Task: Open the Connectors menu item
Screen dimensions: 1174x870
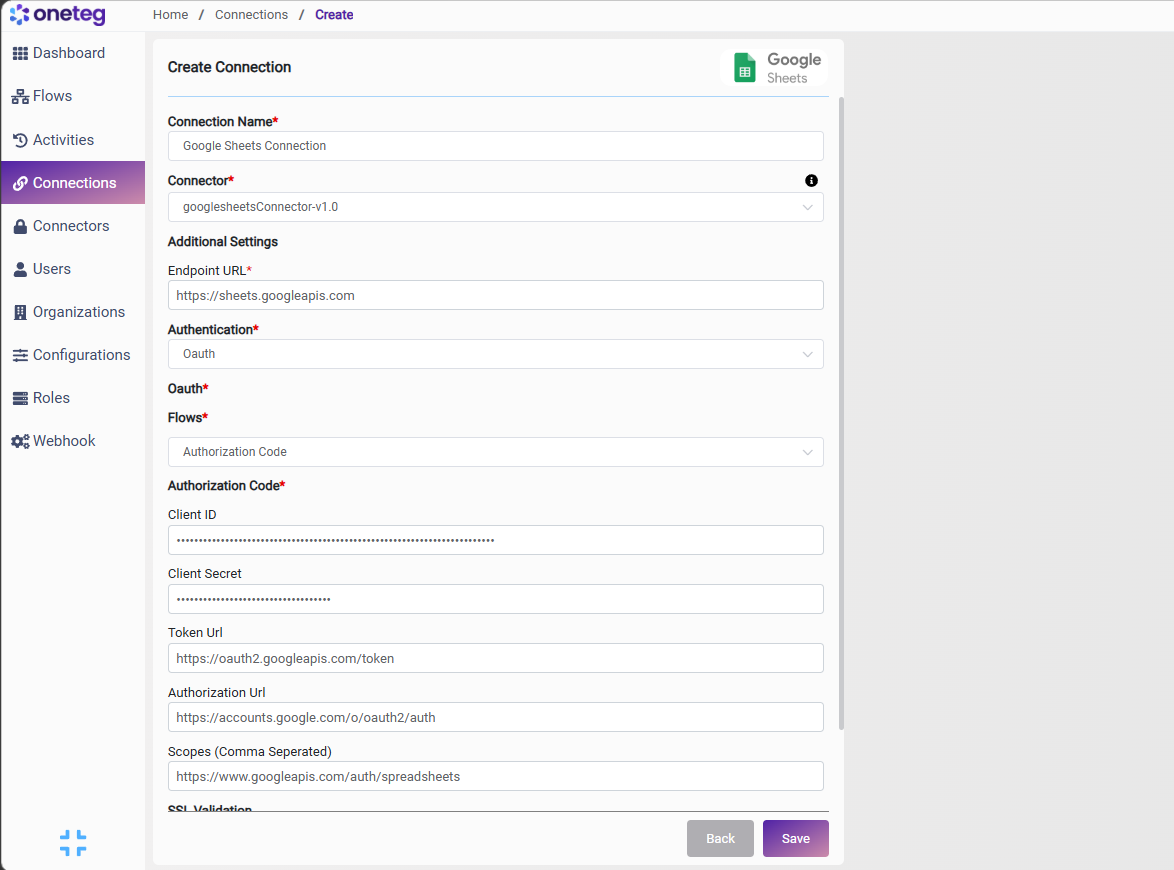Action: click(x=73, y=226)
